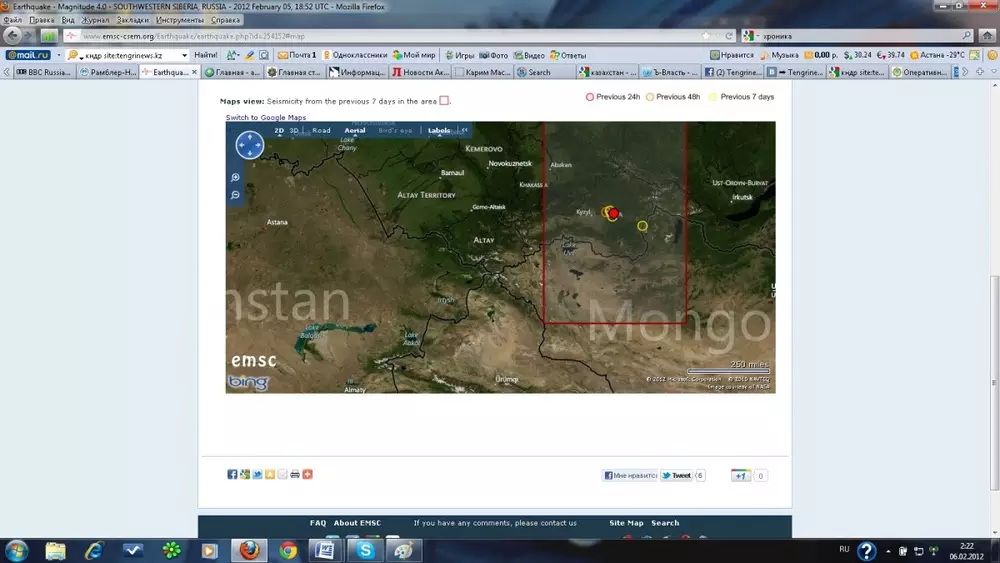
Task: Click the yellow Previous 7 days earthquake marker
Action: 642,226
